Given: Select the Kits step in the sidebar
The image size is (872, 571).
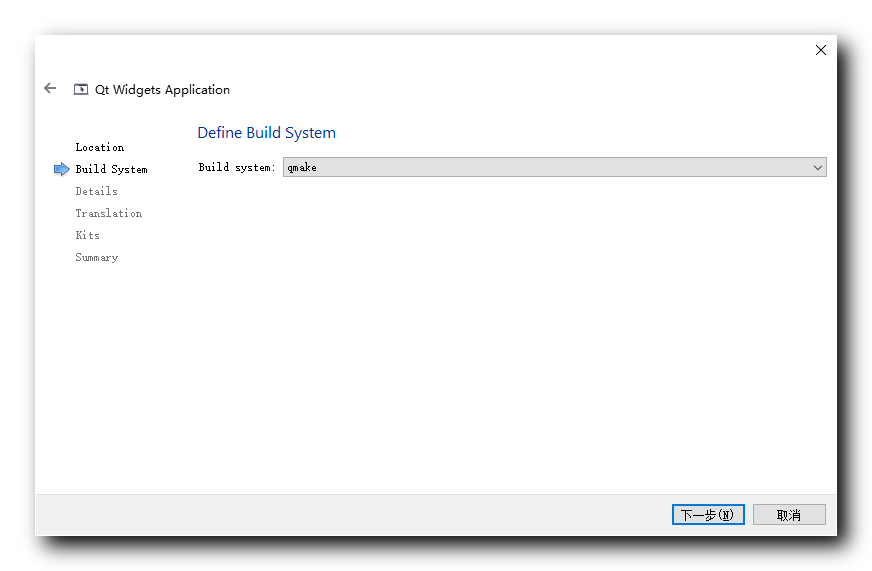Looking at the screenshot, I should 87,235.
